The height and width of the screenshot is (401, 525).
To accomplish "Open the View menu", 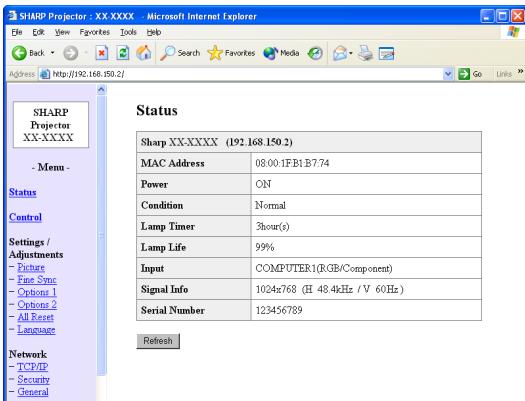I will (62, 32).
